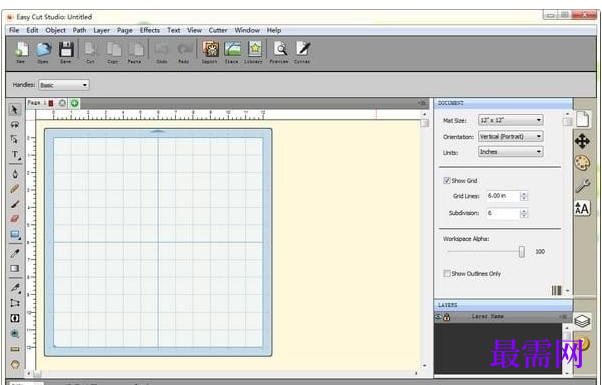Open the Library toolbar icon
The width and height of the screenshot is (602, 385).
[254, 51]
